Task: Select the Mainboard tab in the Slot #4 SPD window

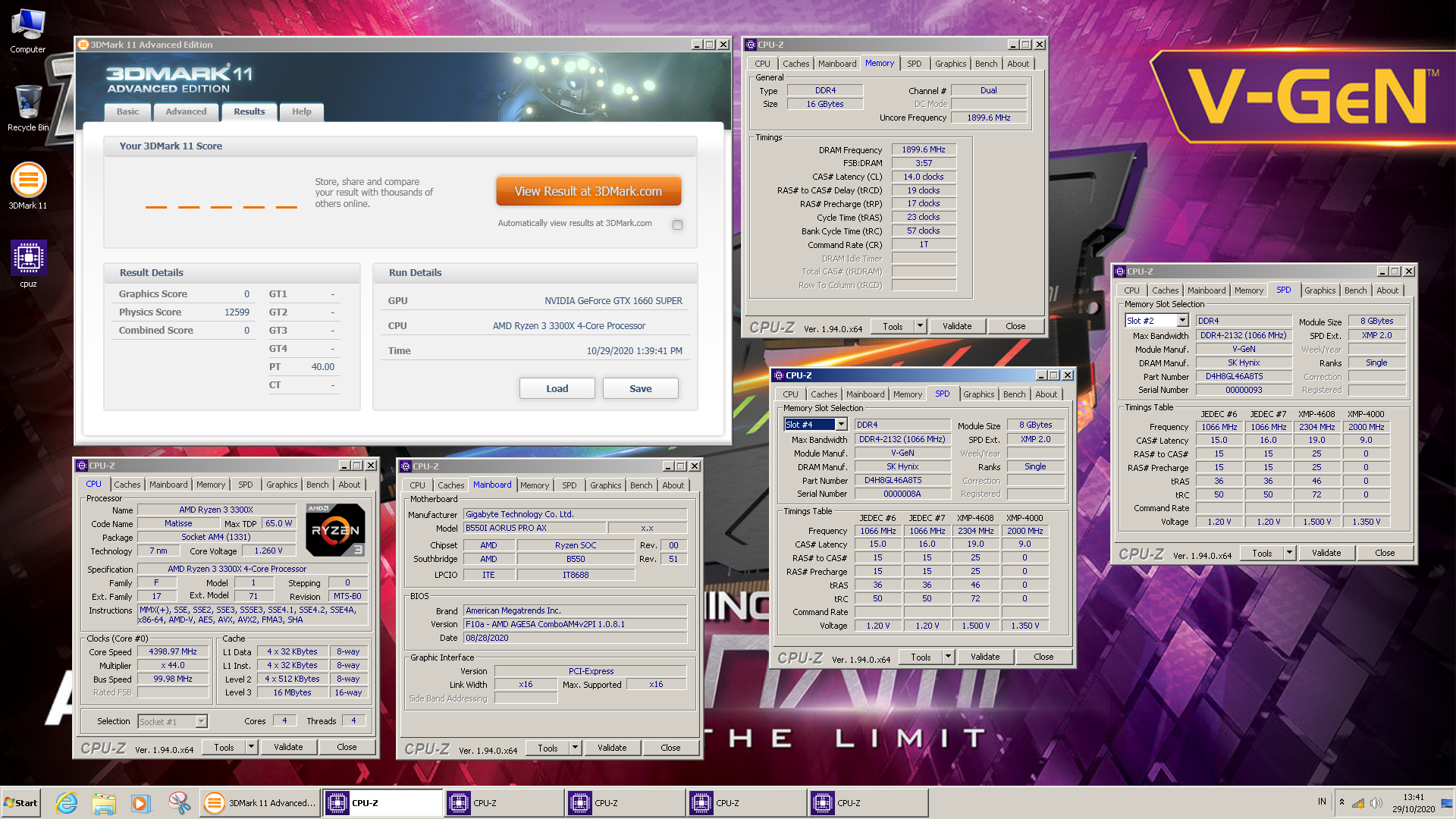Action: tap(865, 394)
